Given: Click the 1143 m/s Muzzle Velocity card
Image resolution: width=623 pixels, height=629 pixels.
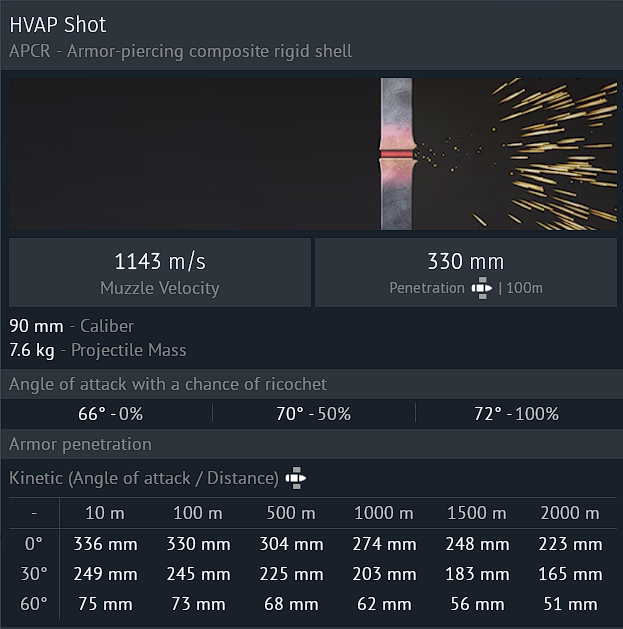Looking at the screenshot, I should coord(160,272).
